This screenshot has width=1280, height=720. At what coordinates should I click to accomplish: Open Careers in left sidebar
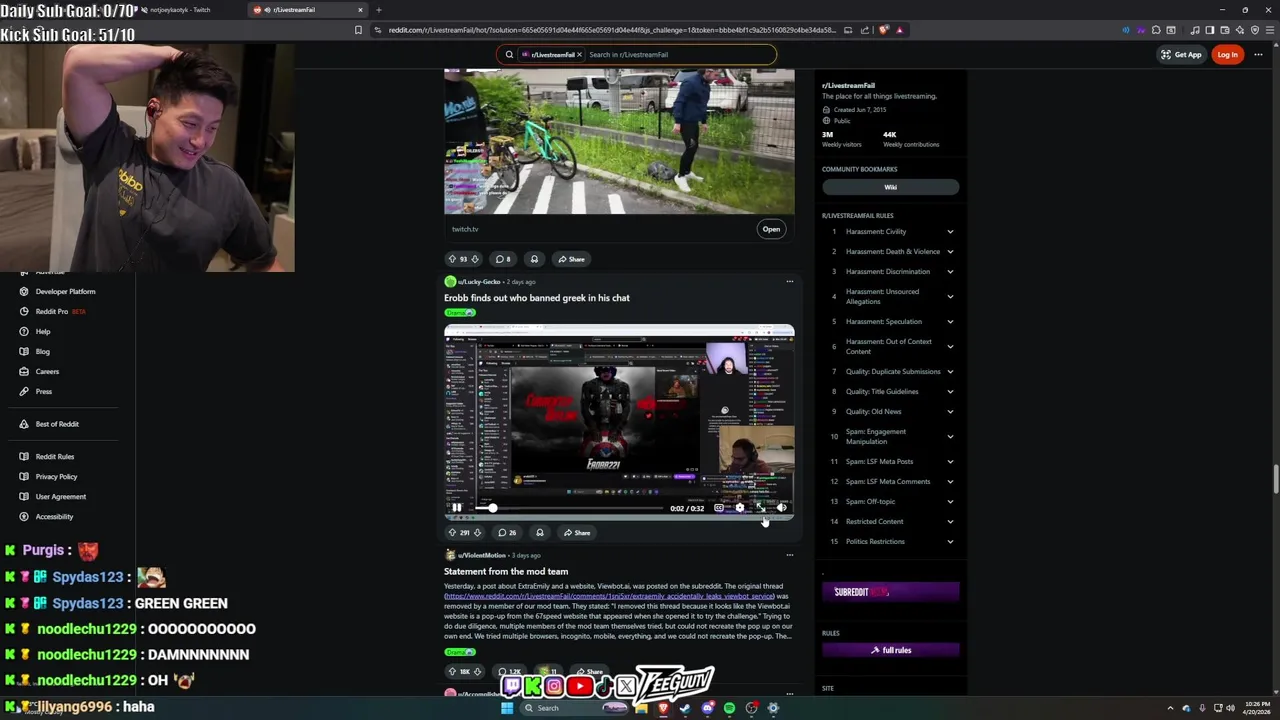tap(47, 372)
